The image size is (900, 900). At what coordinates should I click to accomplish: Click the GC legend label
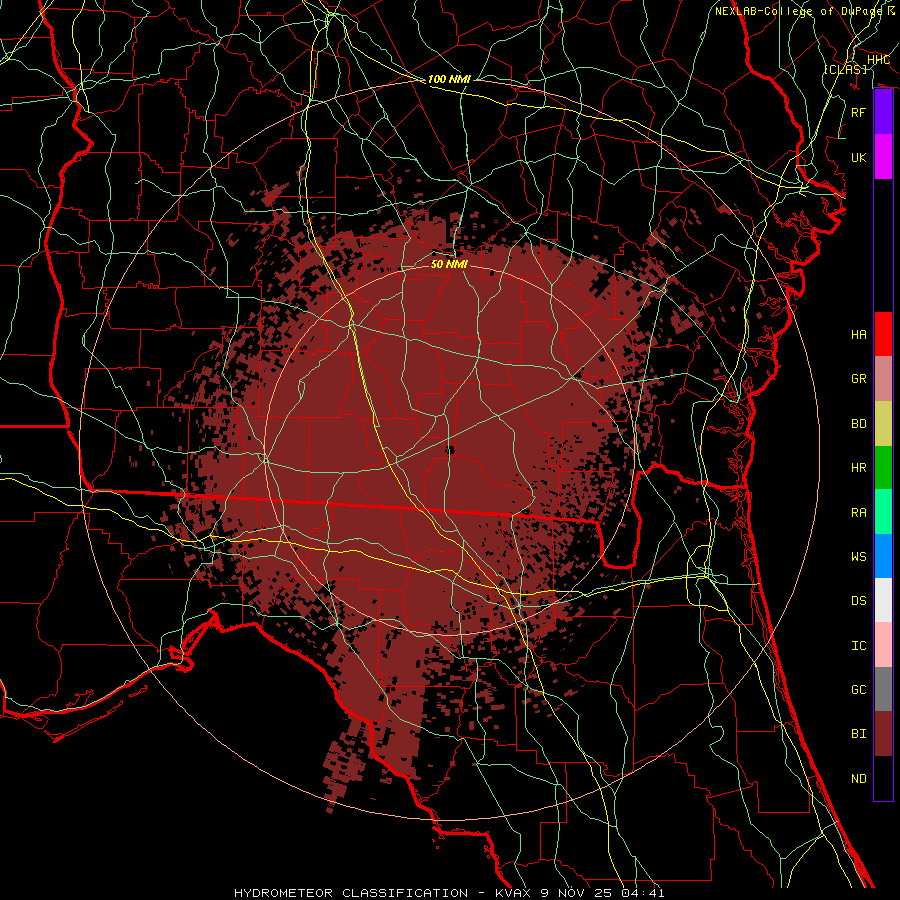pyautogui.click(x=858, y=690)
